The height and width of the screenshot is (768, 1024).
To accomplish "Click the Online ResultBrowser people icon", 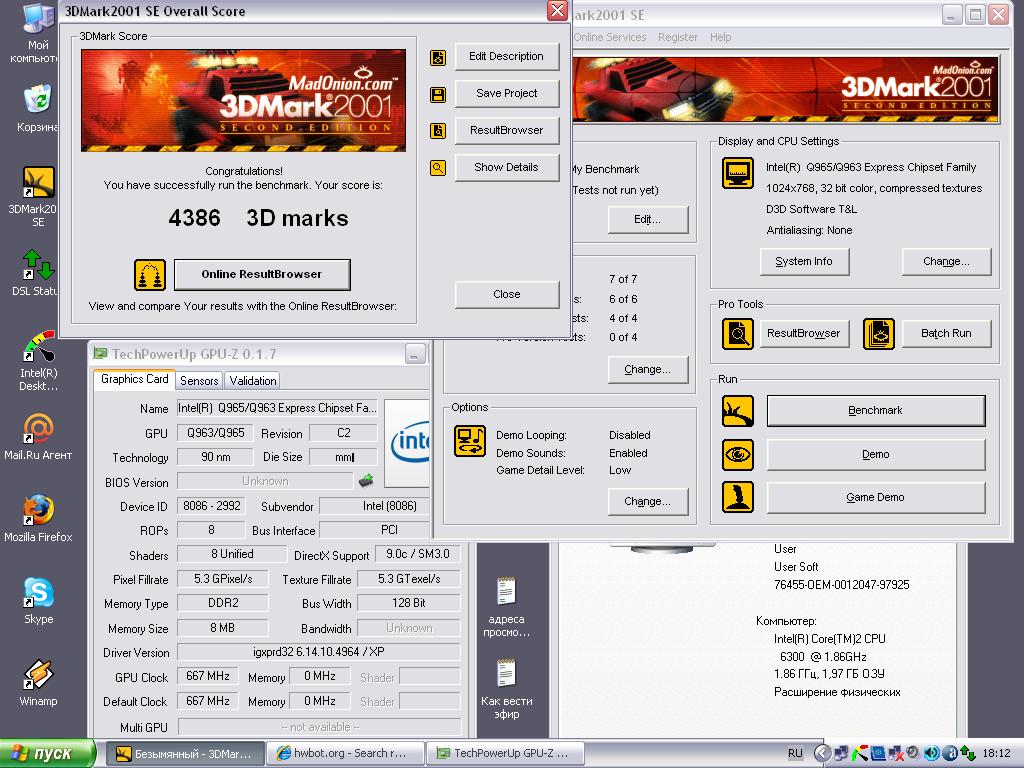I will [x=150, y=274].
